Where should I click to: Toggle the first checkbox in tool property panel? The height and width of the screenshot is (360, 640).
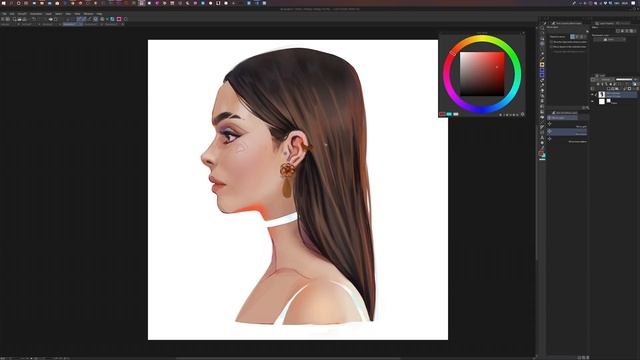click(551, 42)
